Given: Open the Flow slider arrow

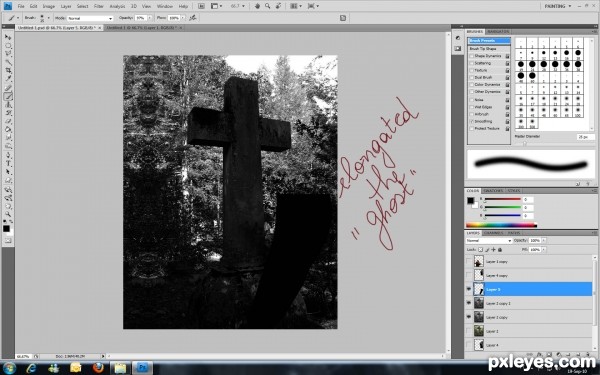Looking at the screenshot, I should (183, 18).
